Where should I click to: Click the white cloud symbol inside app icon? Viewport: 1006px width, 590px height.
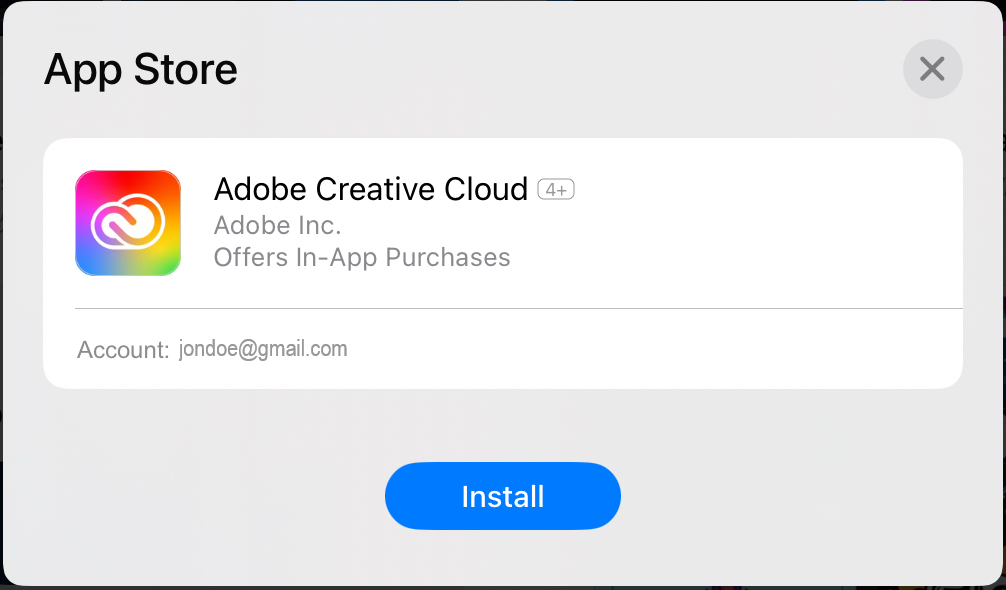(x=128, y=224)
